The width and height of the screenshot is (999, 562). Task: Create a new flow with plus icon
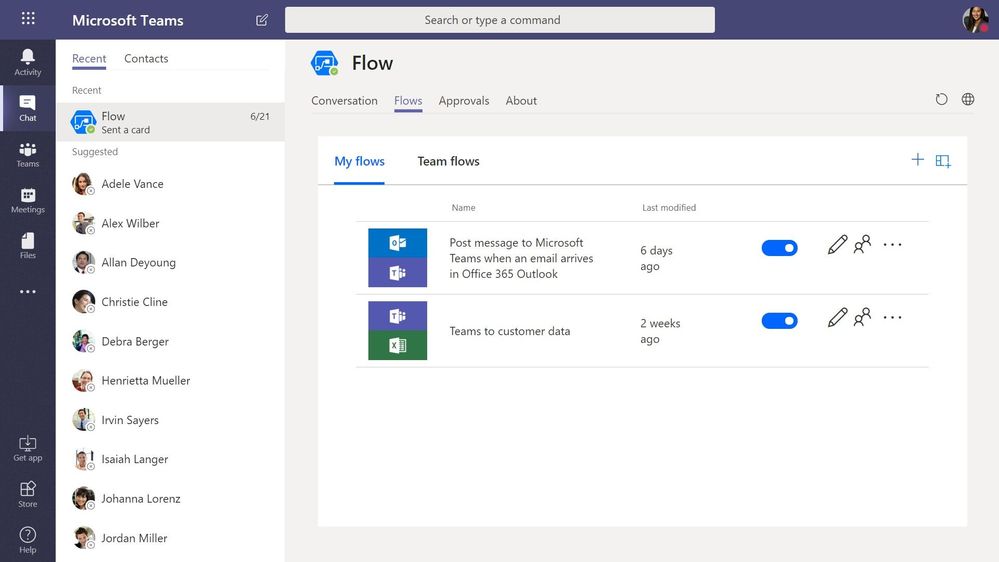917,160
